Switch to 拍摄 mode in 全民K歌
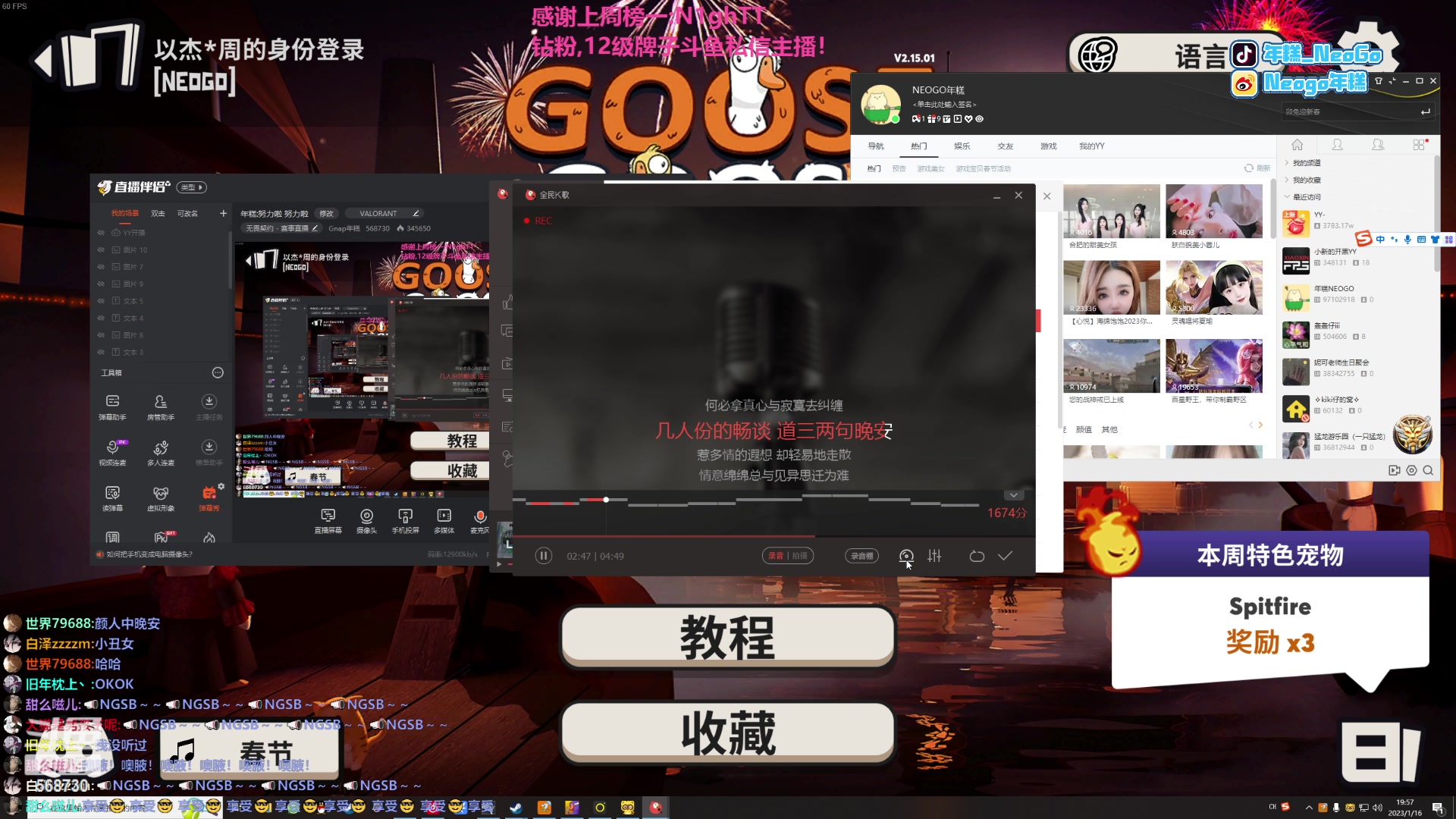The width and height of the screenshot is (1456, 819). (x=799, y=556)
